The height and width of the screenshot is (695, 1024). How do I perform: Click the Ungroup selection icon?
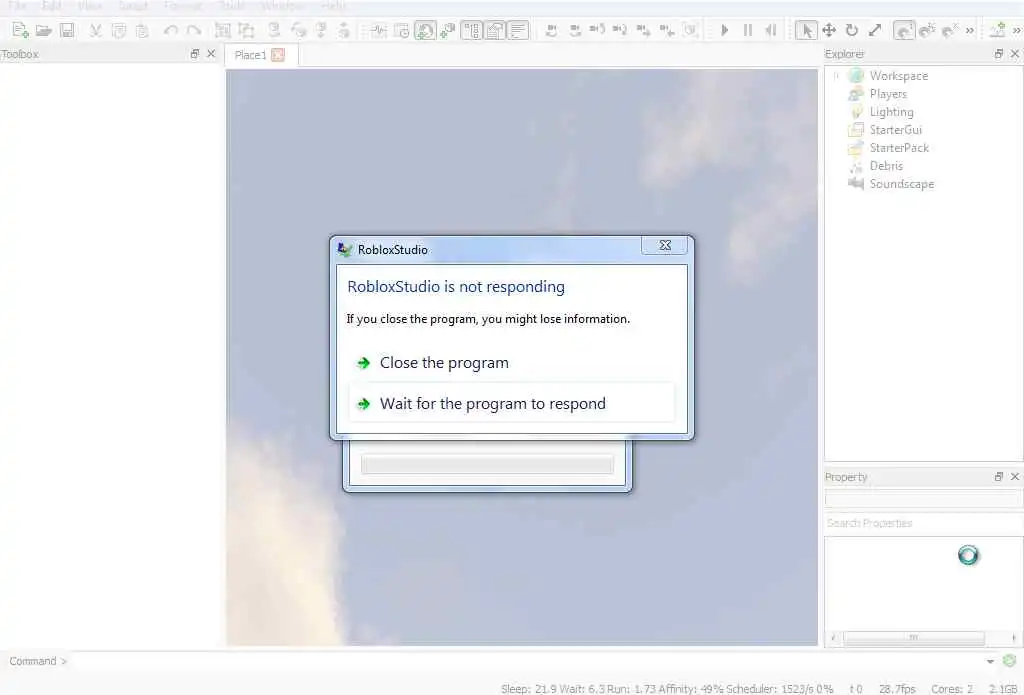(x=246, y=30)
